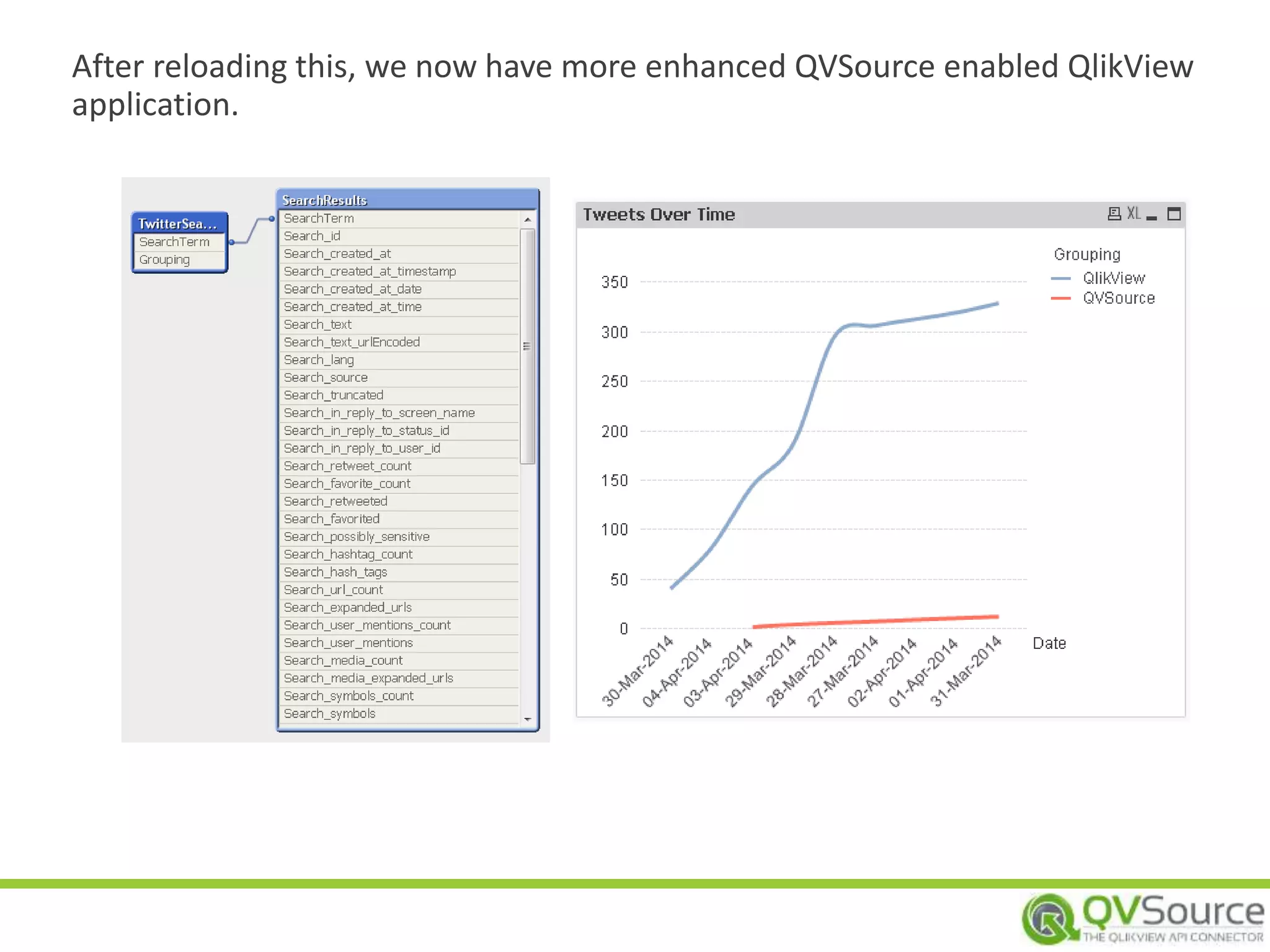Select the Tweets Over Time title bar
This screenshot has height=952, width=1270.
tap(881, 214)
